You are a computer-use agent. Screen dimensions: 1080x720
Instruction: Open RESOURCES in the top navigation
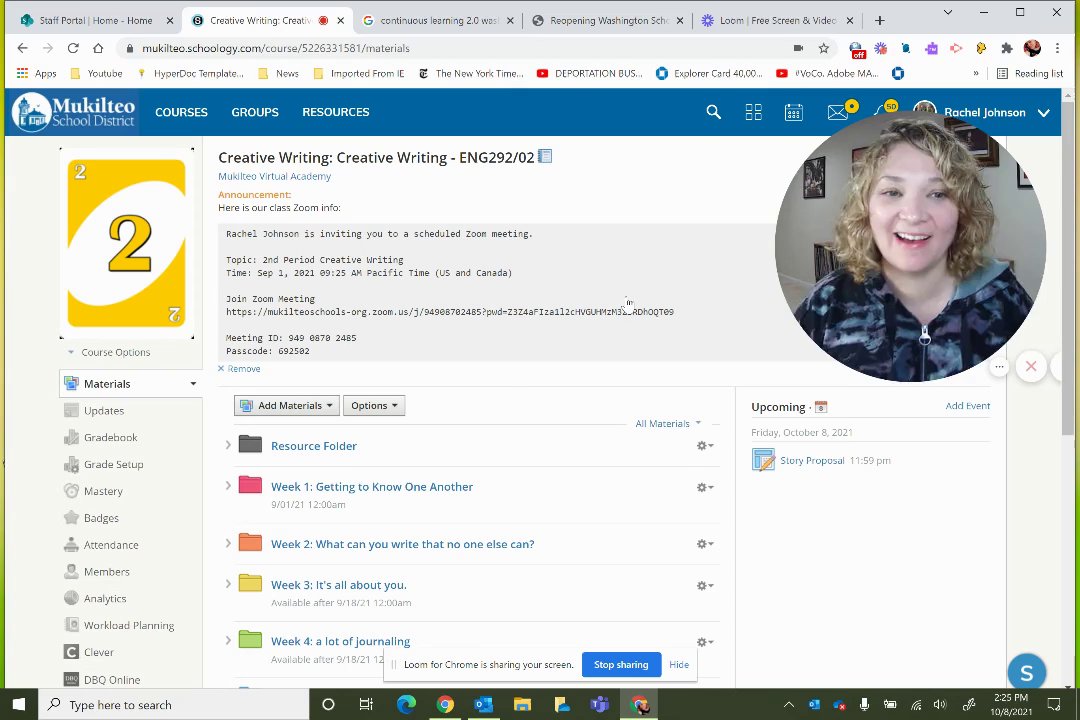[x=335, y=112]
